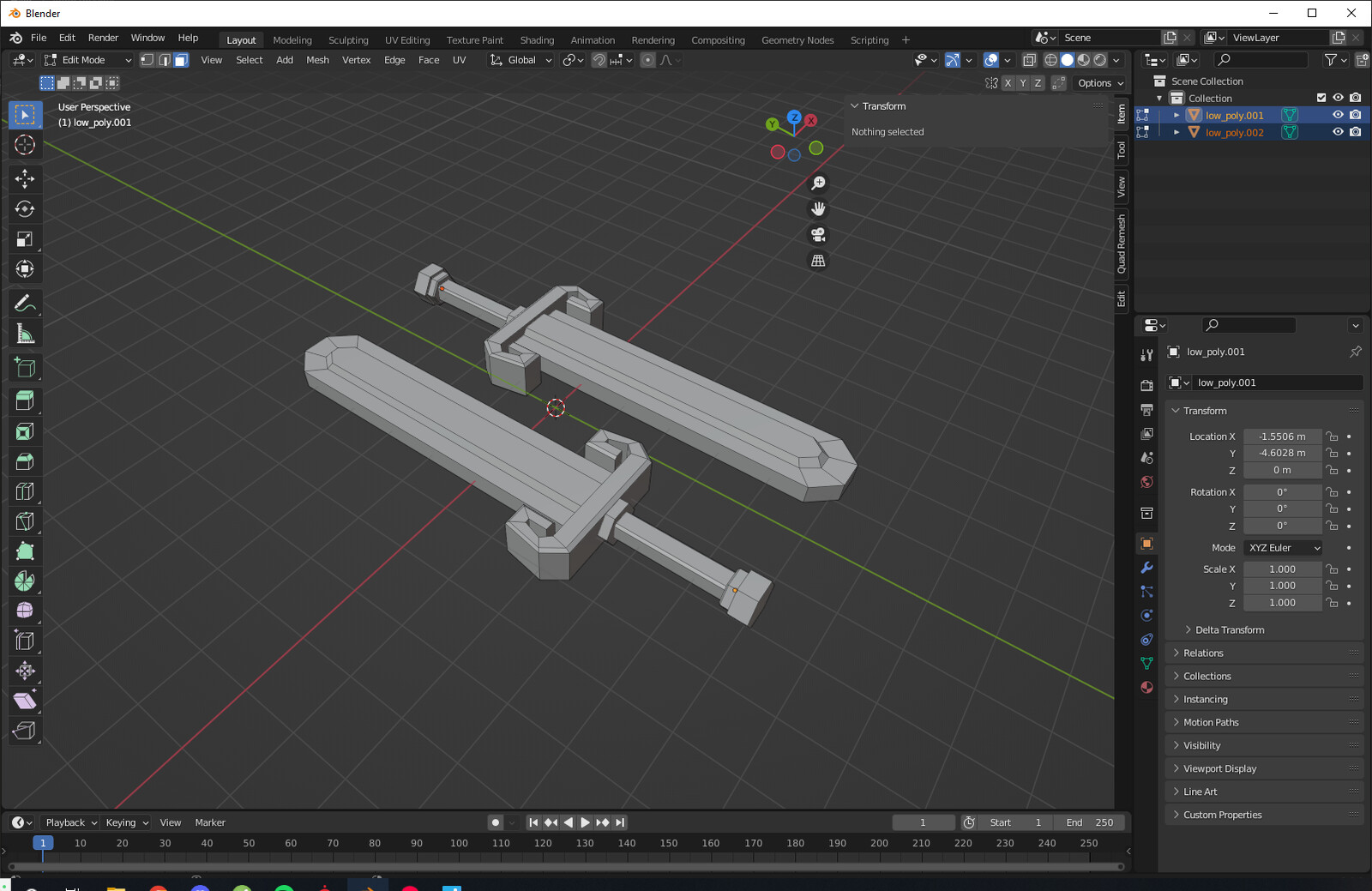Switch to the Shading workspace tab
The height and width of the screenshot is (891, 1372).
(x=537, y=39)
